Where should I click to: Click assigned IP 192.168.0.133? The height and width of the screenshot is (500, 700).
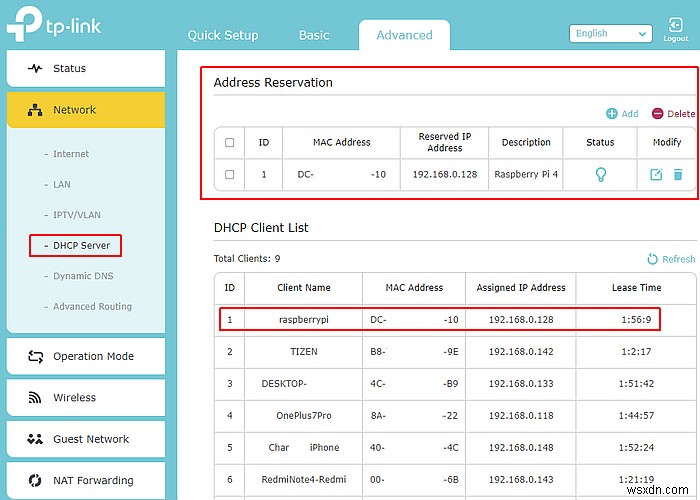point(521,383)
